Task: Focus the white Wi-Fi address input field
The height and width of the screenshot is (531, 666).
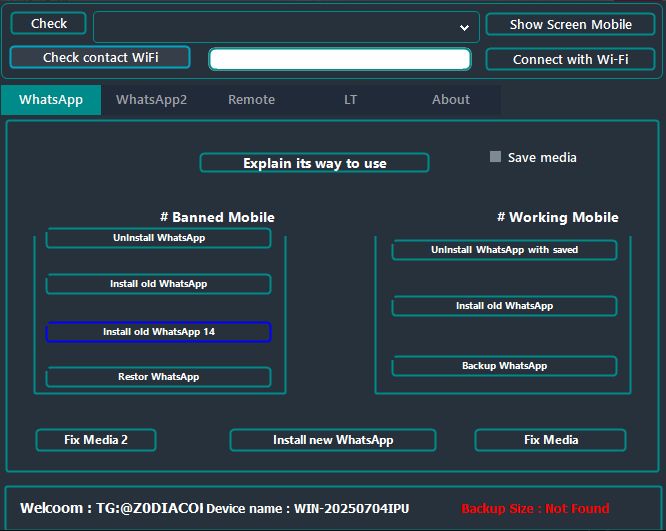Action: [339, 59]
